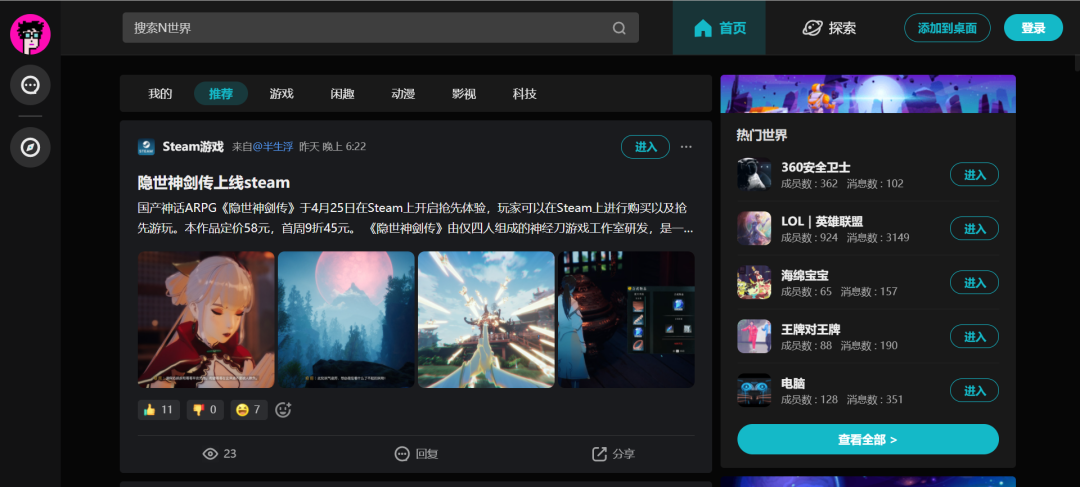Open post title 隐世神剑传上线steam
The height and width of the screenshot is (487, 1080).
(x=214, y=183)
